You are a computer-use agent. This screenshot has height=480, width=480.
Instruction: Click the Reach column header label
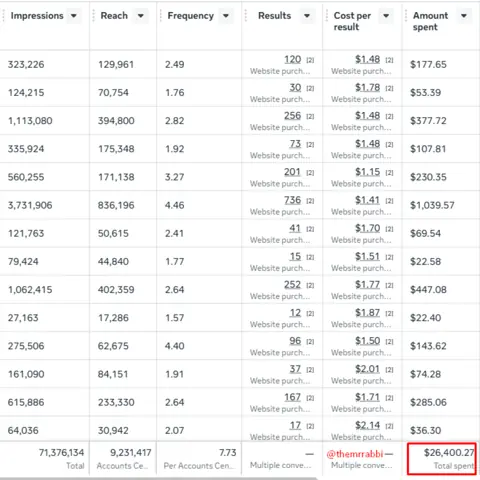click(x=114, y=16)
